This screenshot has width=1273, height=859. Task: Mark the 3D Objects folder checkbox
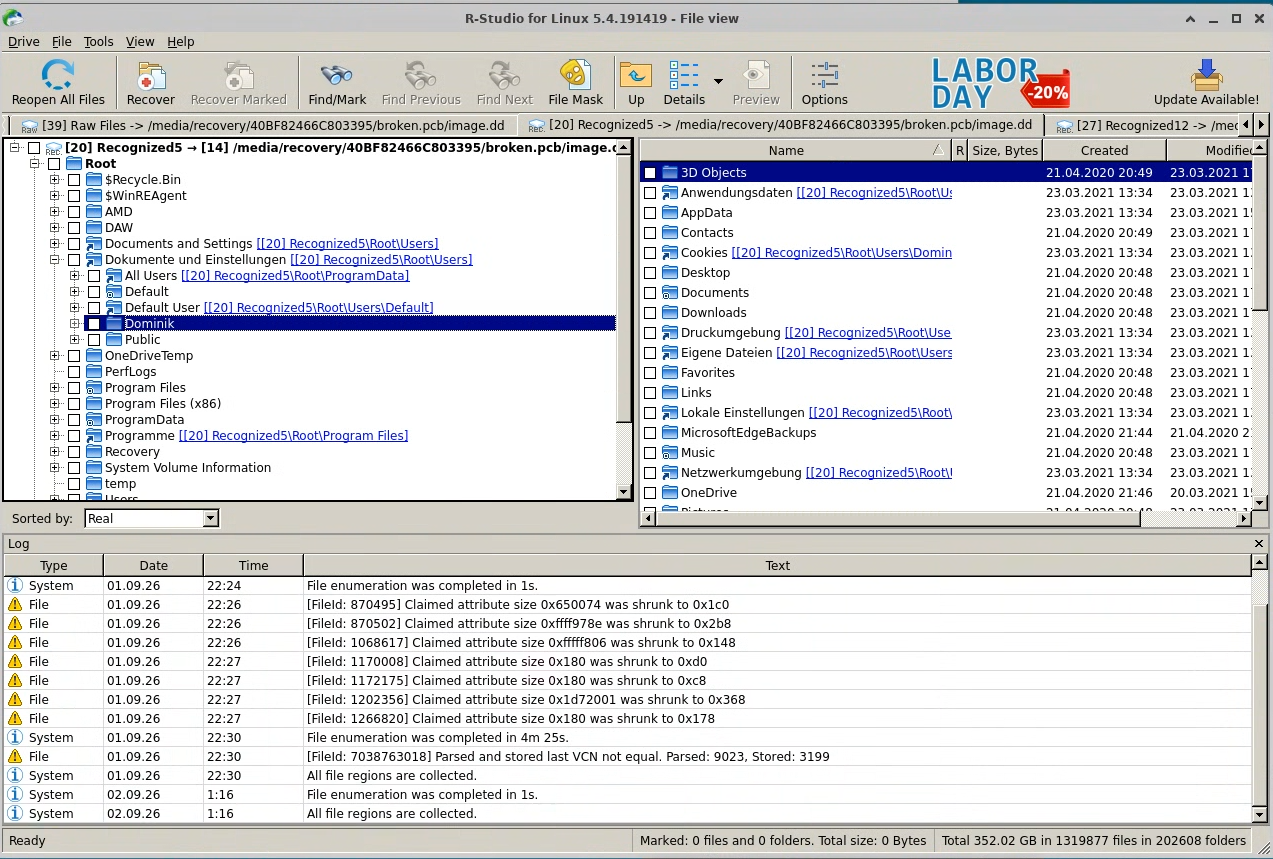click(650, 173)
